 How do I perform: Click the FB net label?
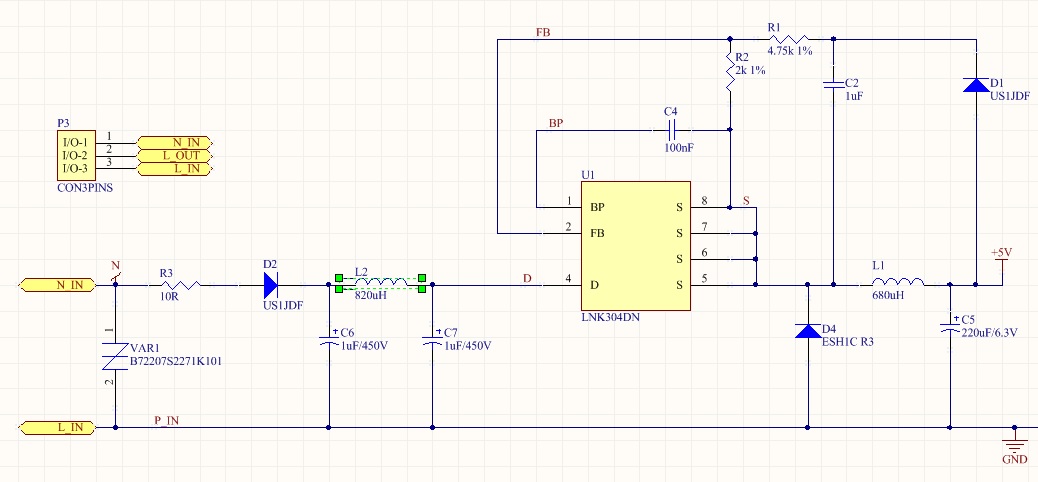point(543,32)
